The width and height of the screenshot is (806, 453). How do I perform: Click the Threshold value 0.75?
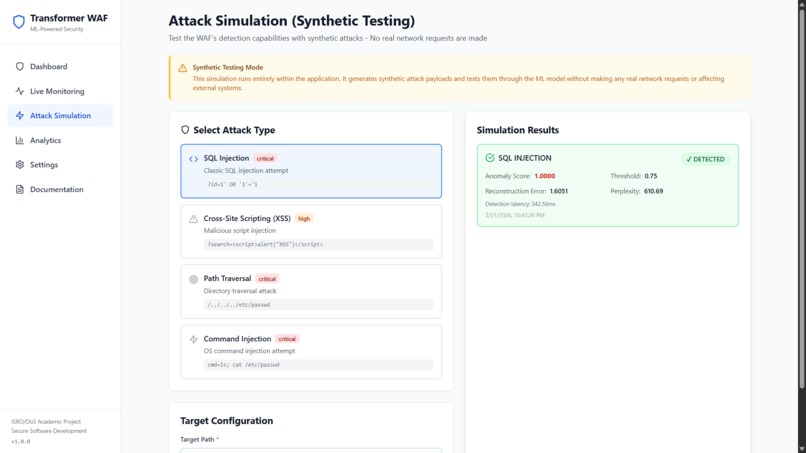pos(651,176)
